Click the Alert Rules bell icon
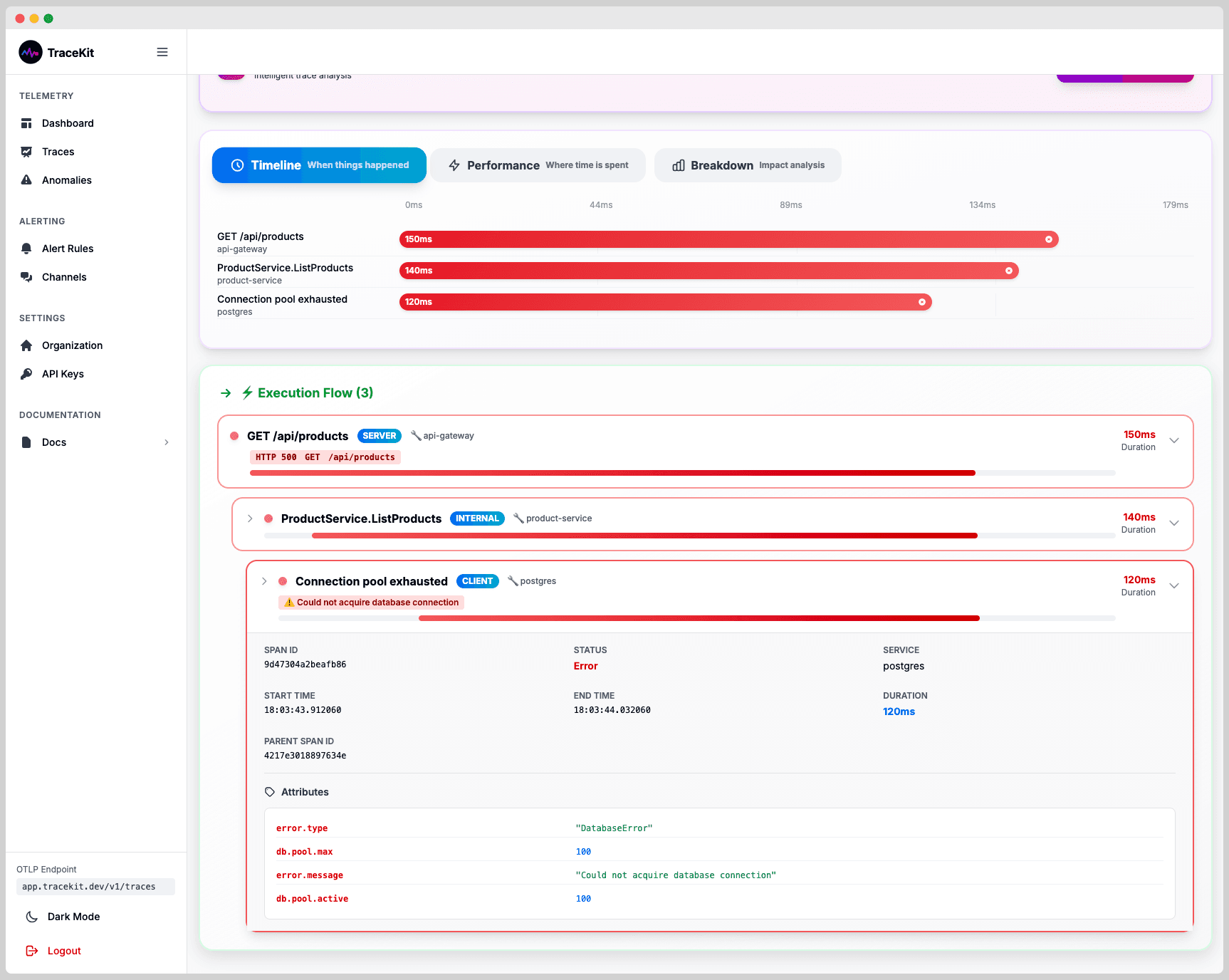Image resolution: width=1229 pixels, height=980 pixels. pos(26,248)
